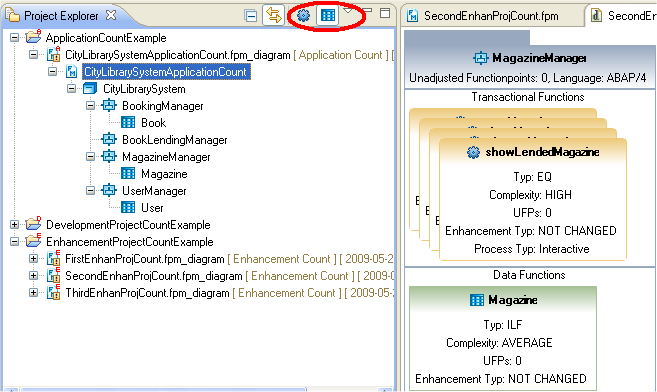Select the BookLendingManager tree item

coord(174,140)
